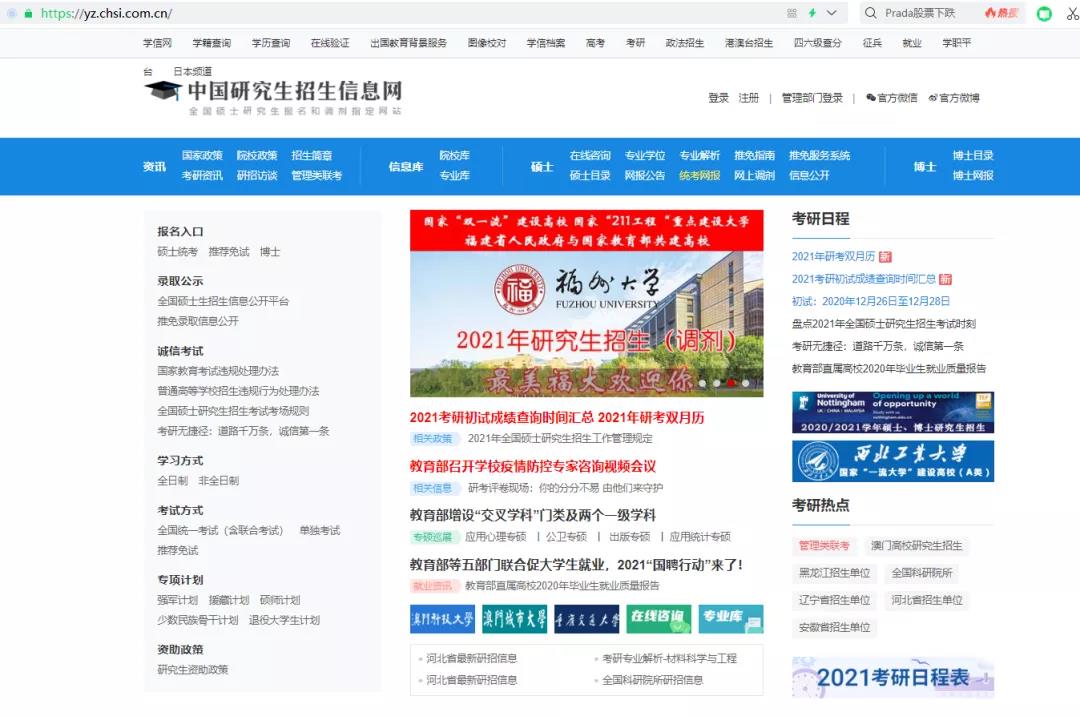
Task: Open 院校库 in the blue navigation menu
Action: click(454, 156)
